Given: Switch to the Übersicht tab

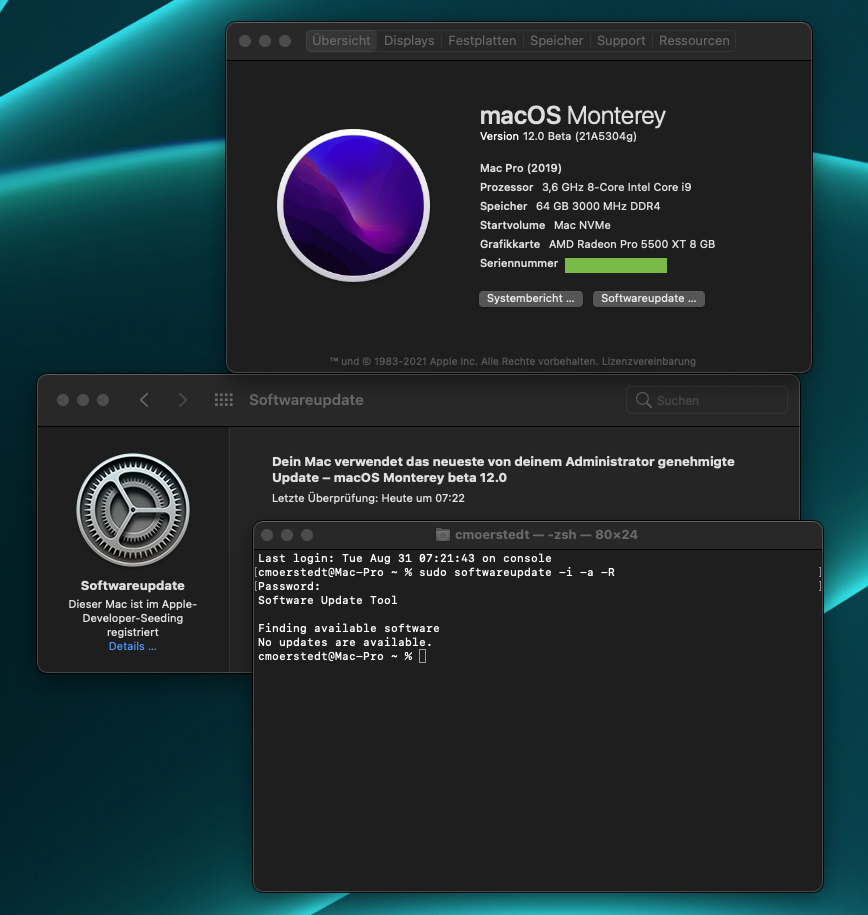Looking at the screenshot, I should 341,41.
